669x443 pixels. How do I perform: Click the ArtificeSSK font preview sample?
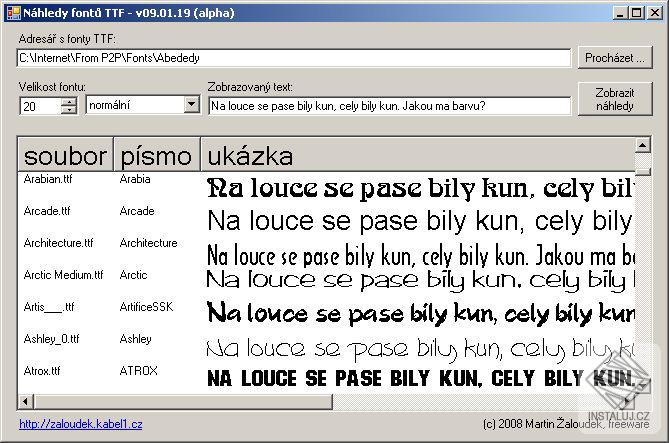coord(420,314)
